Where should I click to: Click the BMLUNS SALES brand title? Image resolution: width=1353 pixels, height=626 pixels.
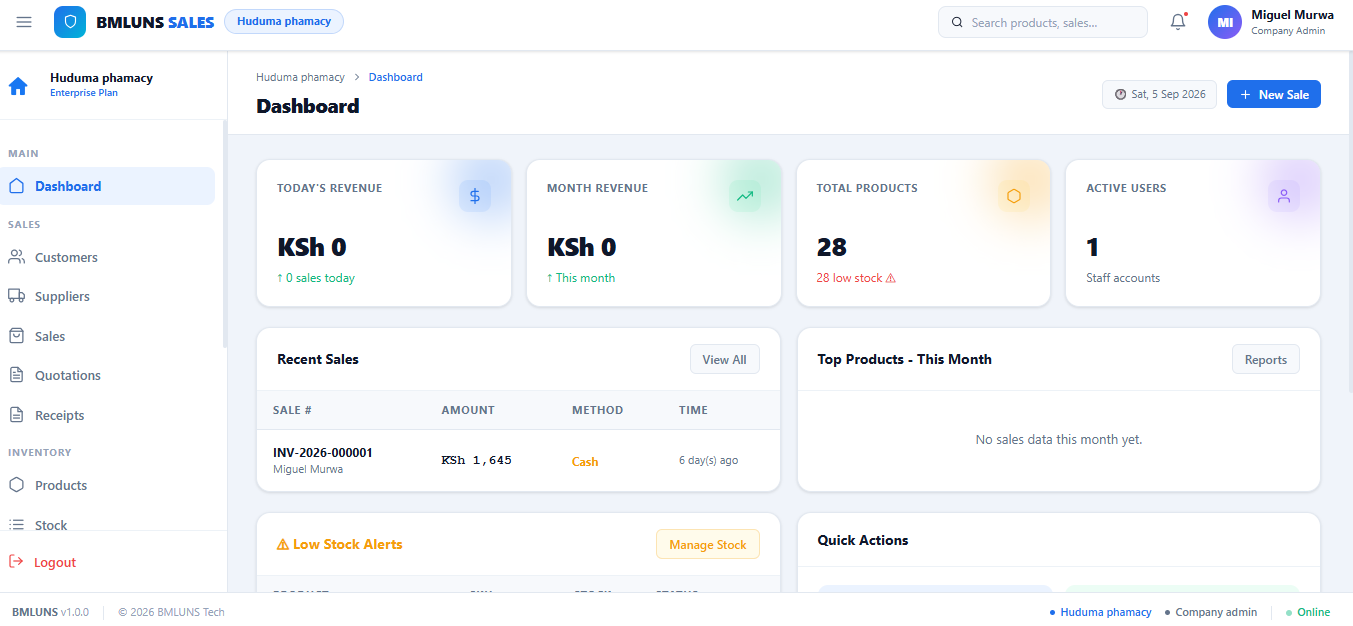155,22
